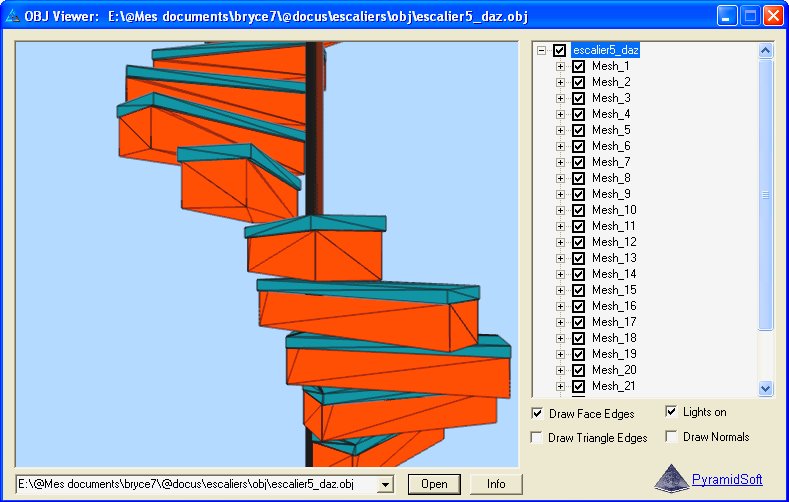Expand the Mesh_13 tree node
789x502 pixels.
[560, 259]
